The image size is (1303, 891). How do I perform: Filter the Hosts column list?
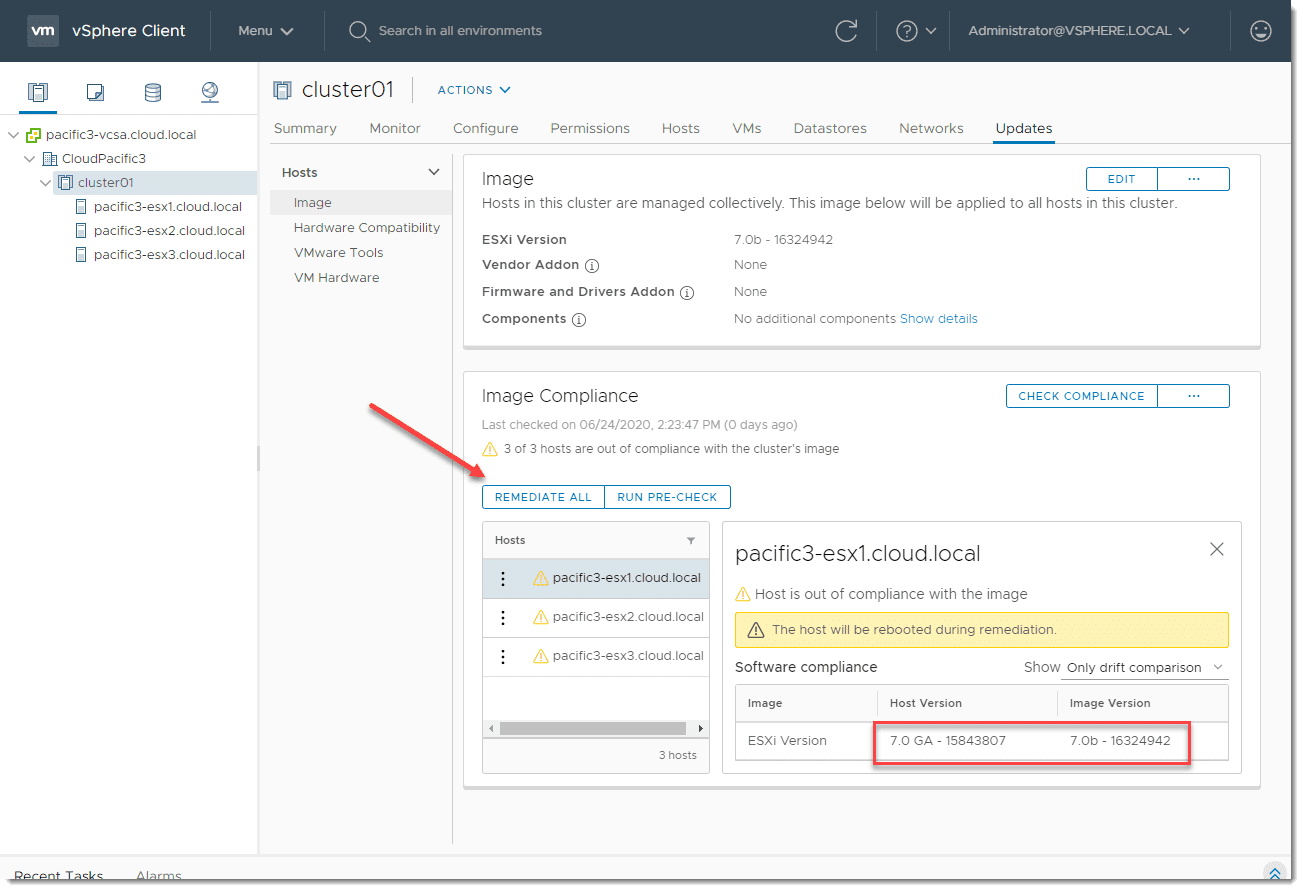[690, 540]
